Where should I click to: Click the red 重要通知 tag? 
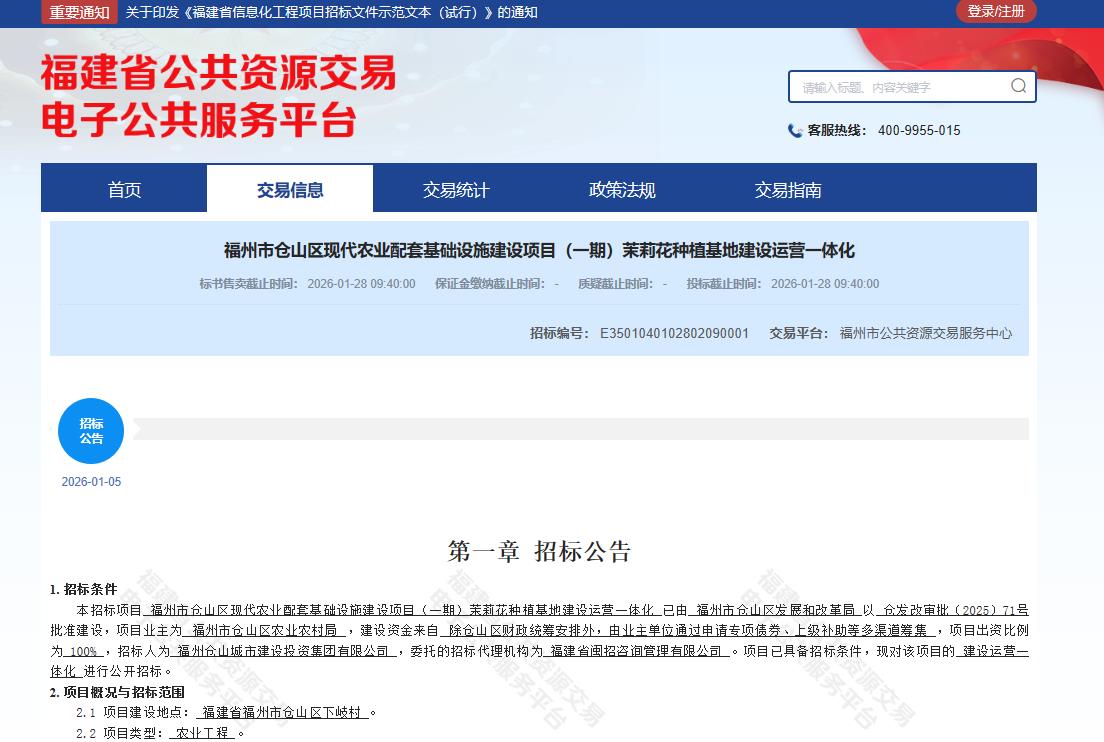coord(80,12)
